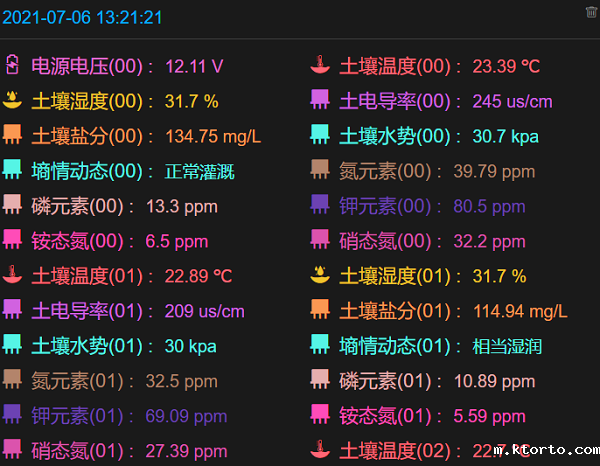Viewport: 600px width, 466px height.
Task: Click the 土壤盐分(01) value 114.94 mg/L
Action: (518, 311)
